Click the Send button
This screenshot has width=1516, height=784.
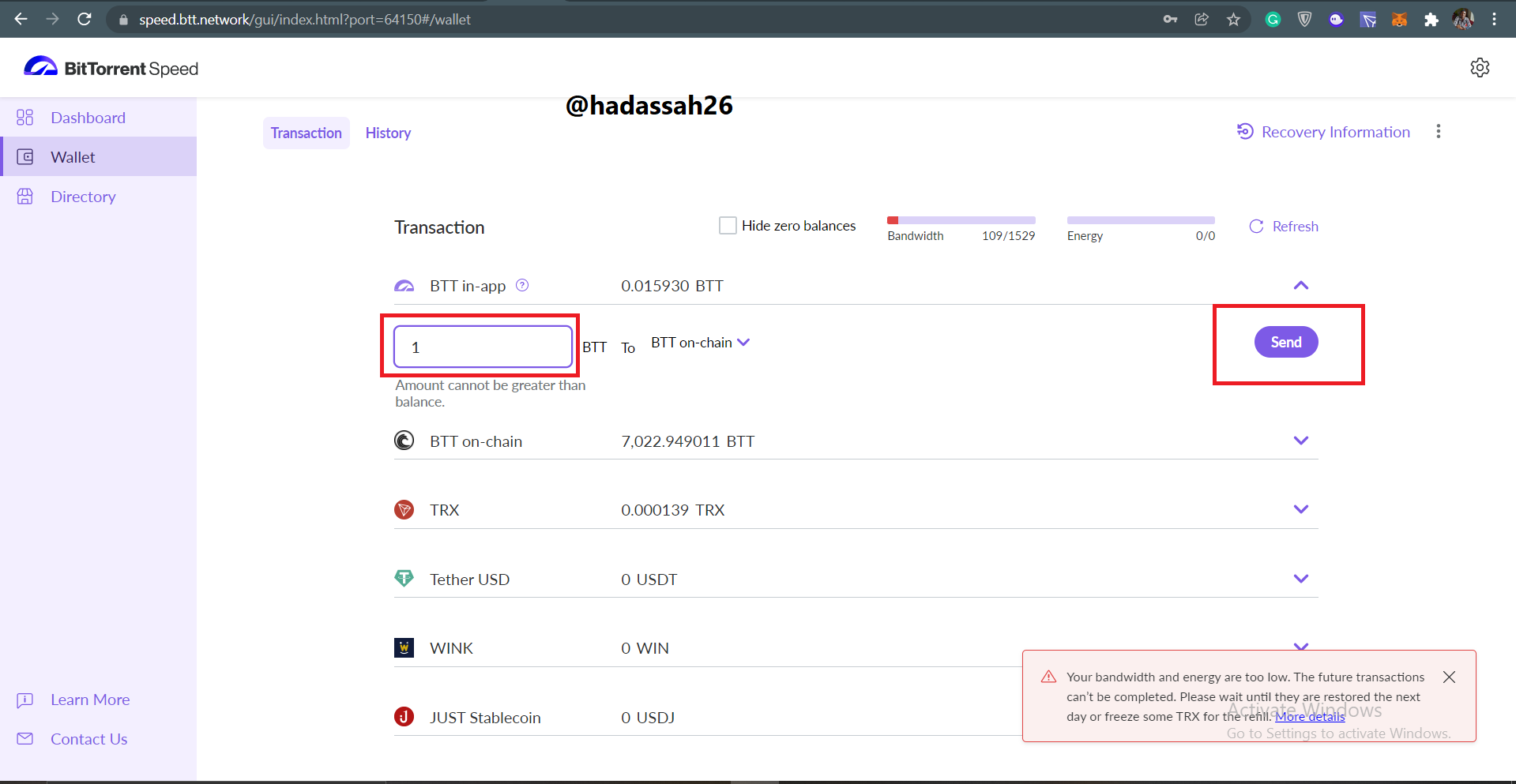click(x=1286, y=342)
